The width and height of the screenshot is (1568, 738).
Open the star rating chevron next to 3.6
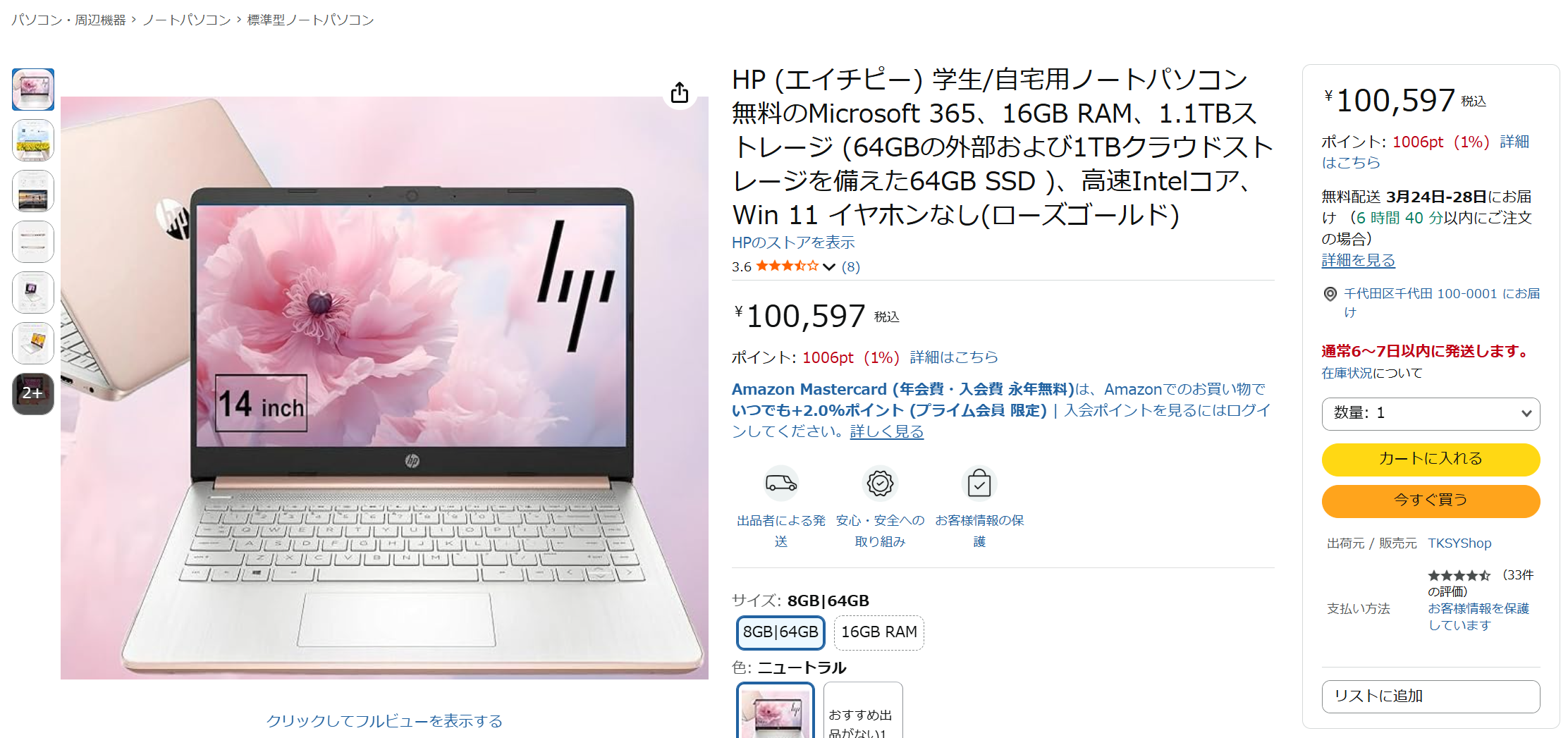point(829,266)
